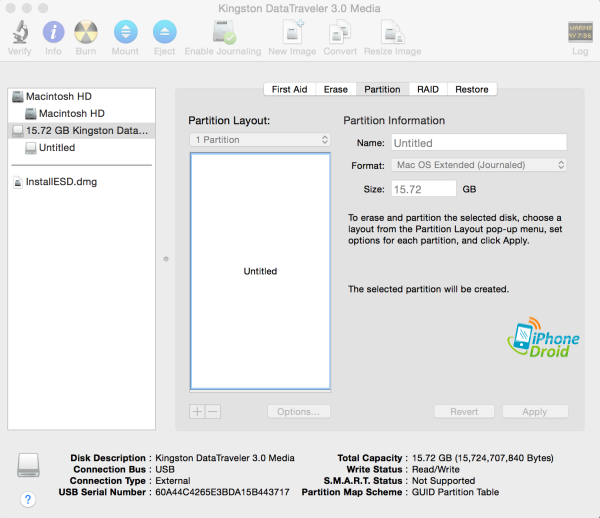Click the partition Name field
This screenshot has height=518, width=600.
point(479,143)
